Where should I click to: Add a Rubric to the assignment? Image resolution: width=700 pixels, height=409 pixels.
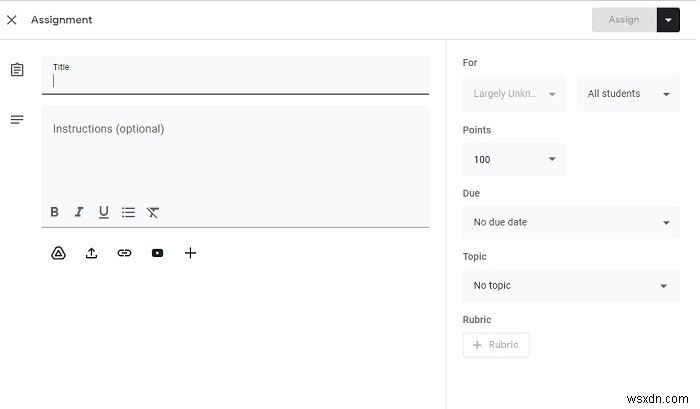point(496,345)
